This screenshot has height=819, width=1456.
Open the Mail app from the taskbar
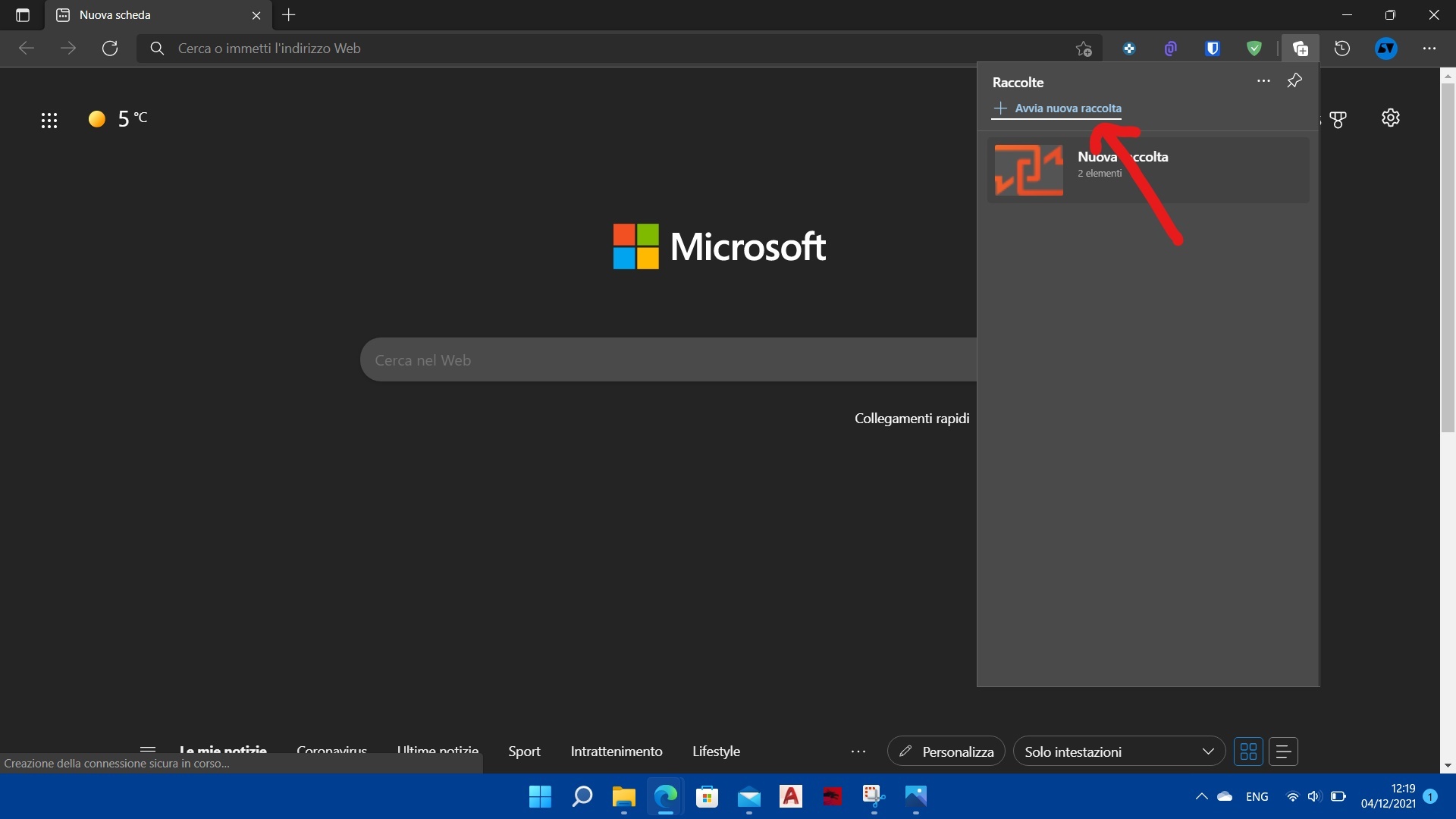(x=748, y=797)
